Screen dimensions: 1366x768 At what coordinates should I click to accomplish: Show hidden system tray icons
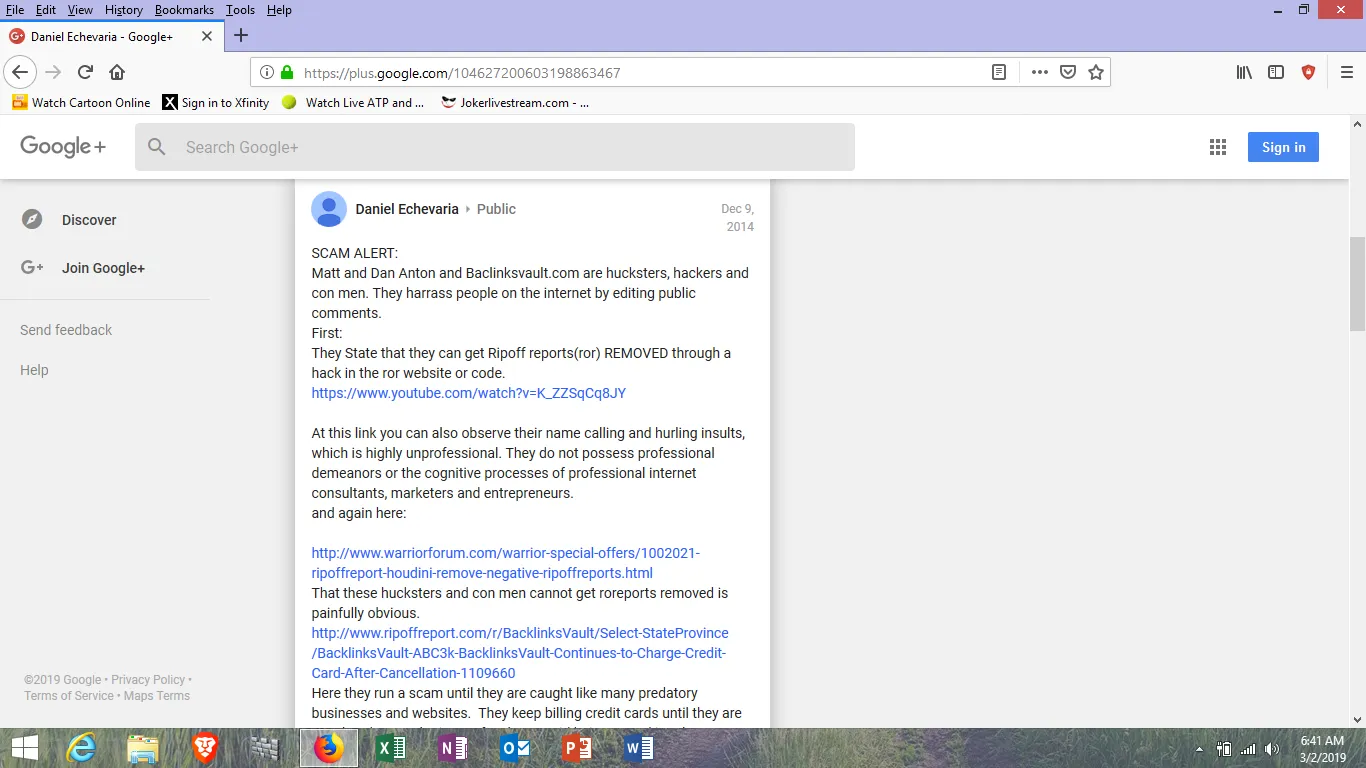[1199, 749]
